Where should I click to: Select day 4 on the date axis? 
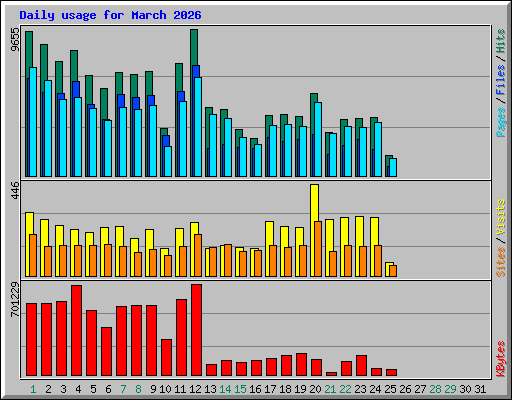(x=78, y=389)
